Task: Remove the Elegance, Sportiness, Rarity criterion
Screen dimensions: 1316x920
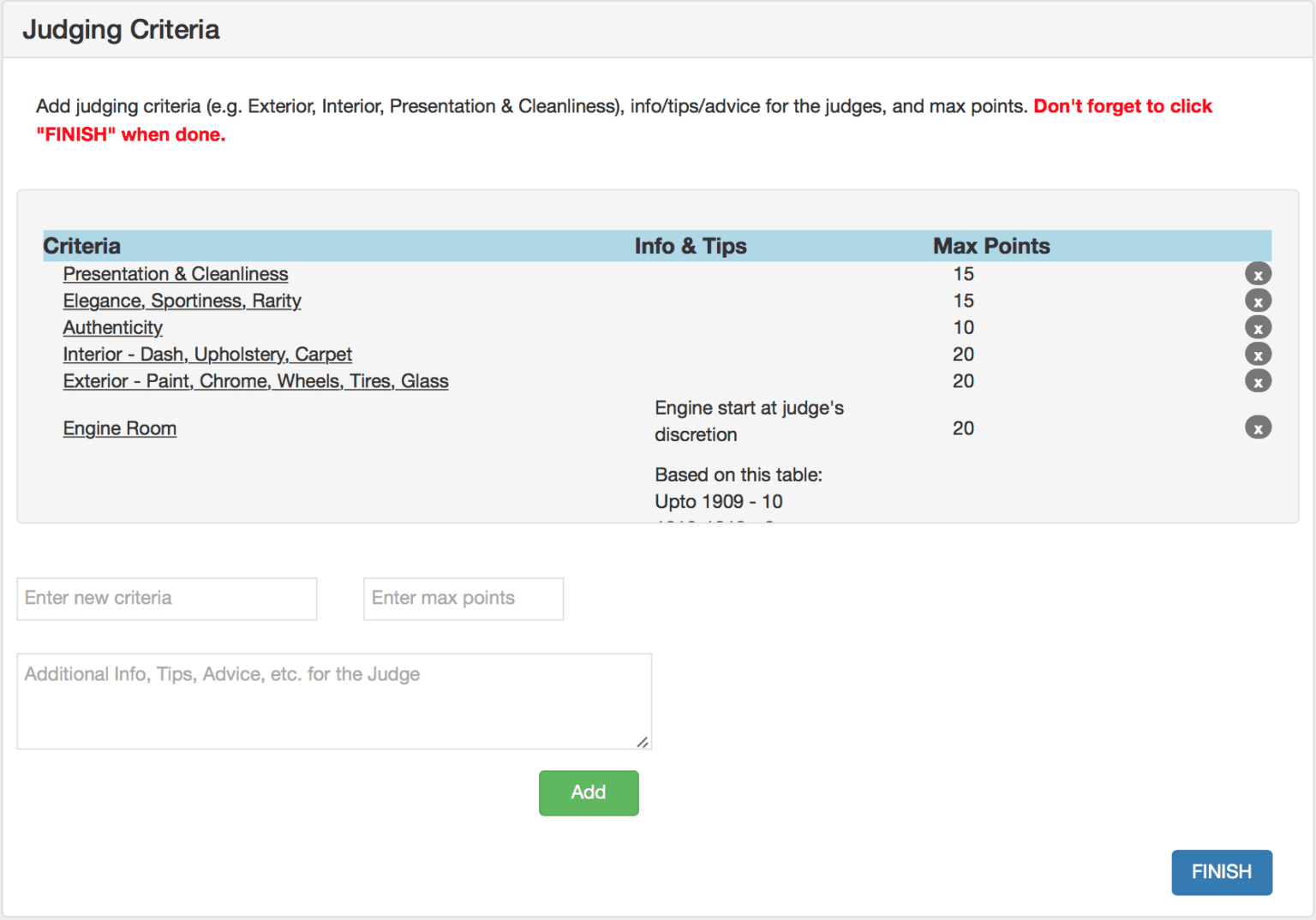Action: 1258,301
